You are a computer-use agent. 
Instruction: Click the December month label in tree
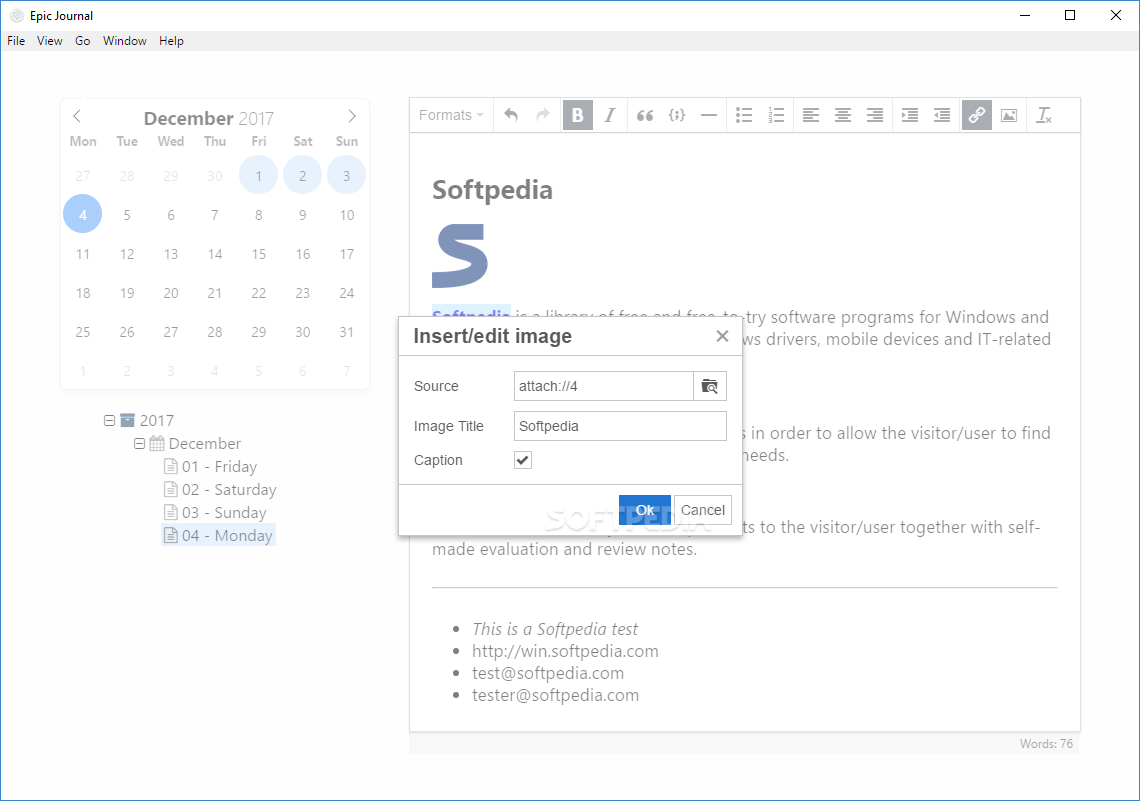[x=204, y=443]
